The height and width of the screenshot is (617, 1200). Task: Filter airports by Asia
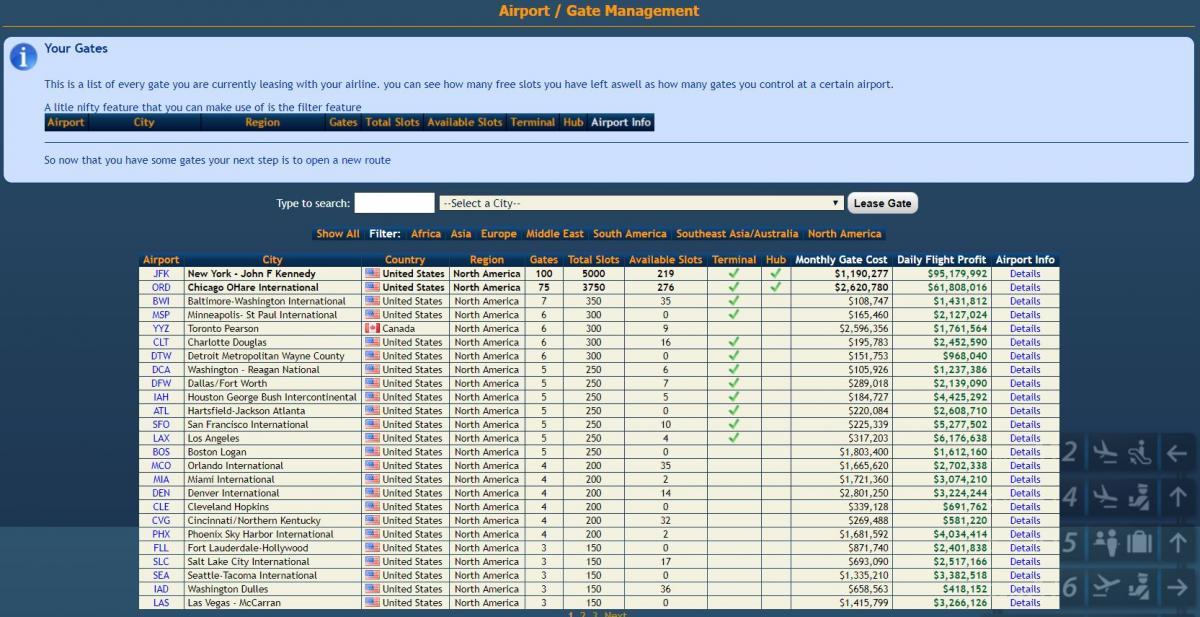[x=461, y=234]
